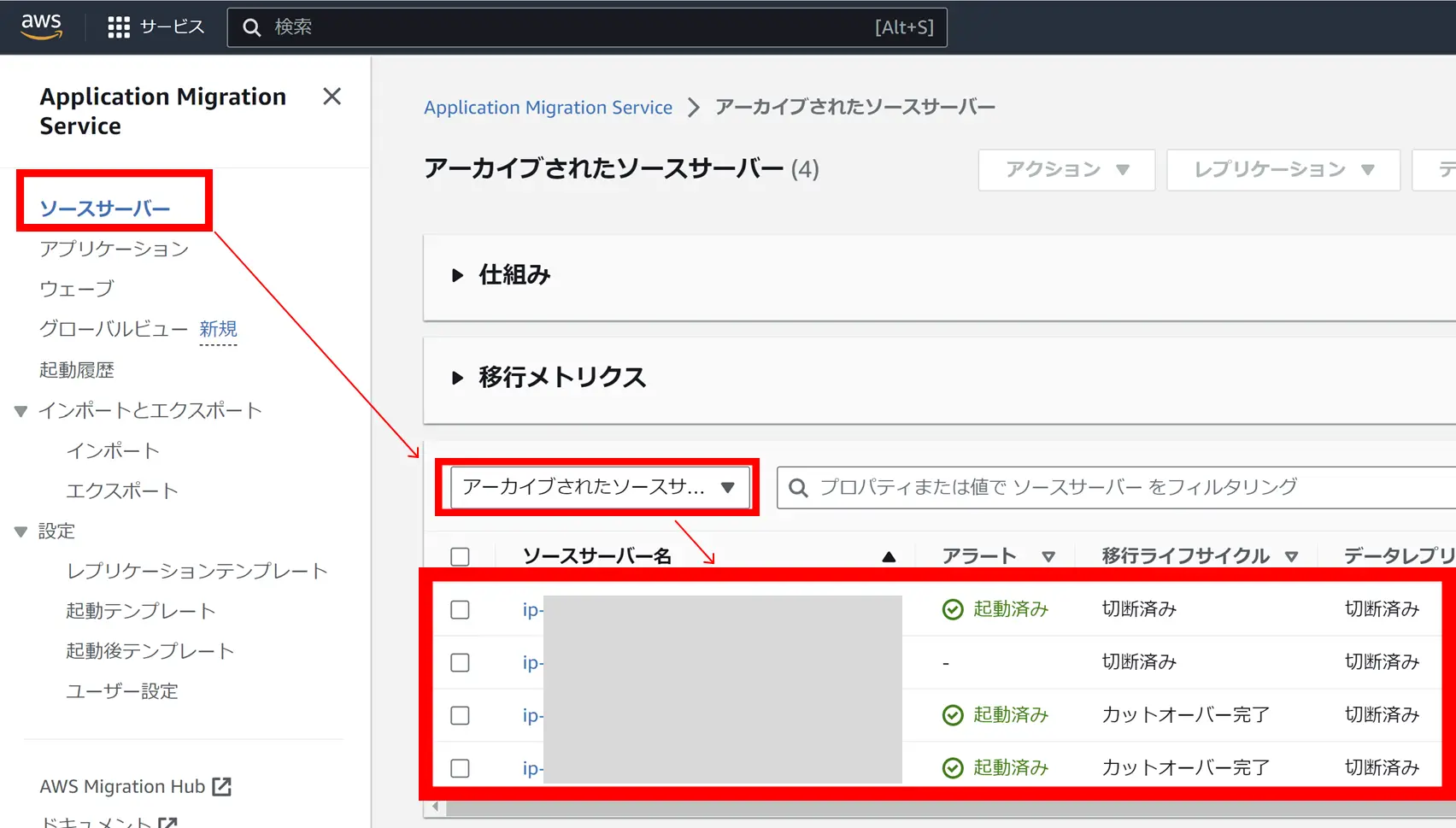Click first-row 切断済み lifecycle cell
This screenshot has height=828, width=1456.
coord(1139,609)
